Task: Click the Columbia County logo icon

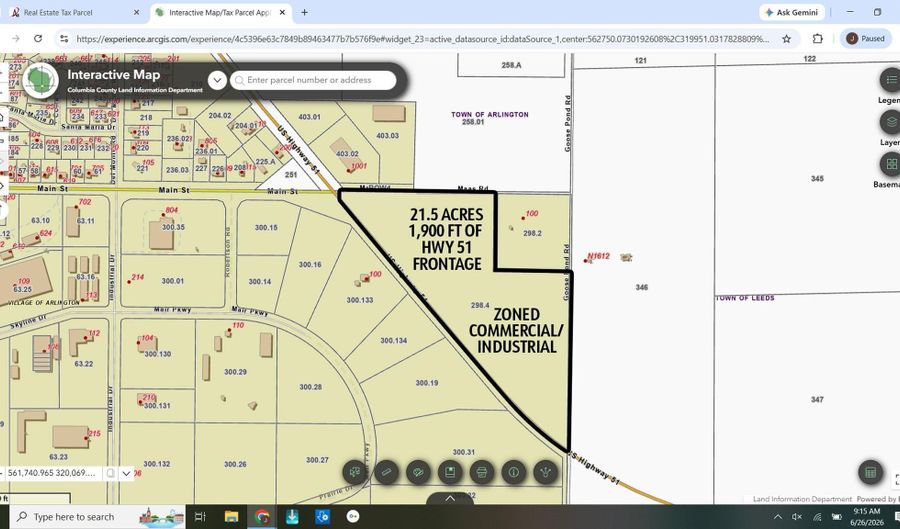Action: point(40,80)
